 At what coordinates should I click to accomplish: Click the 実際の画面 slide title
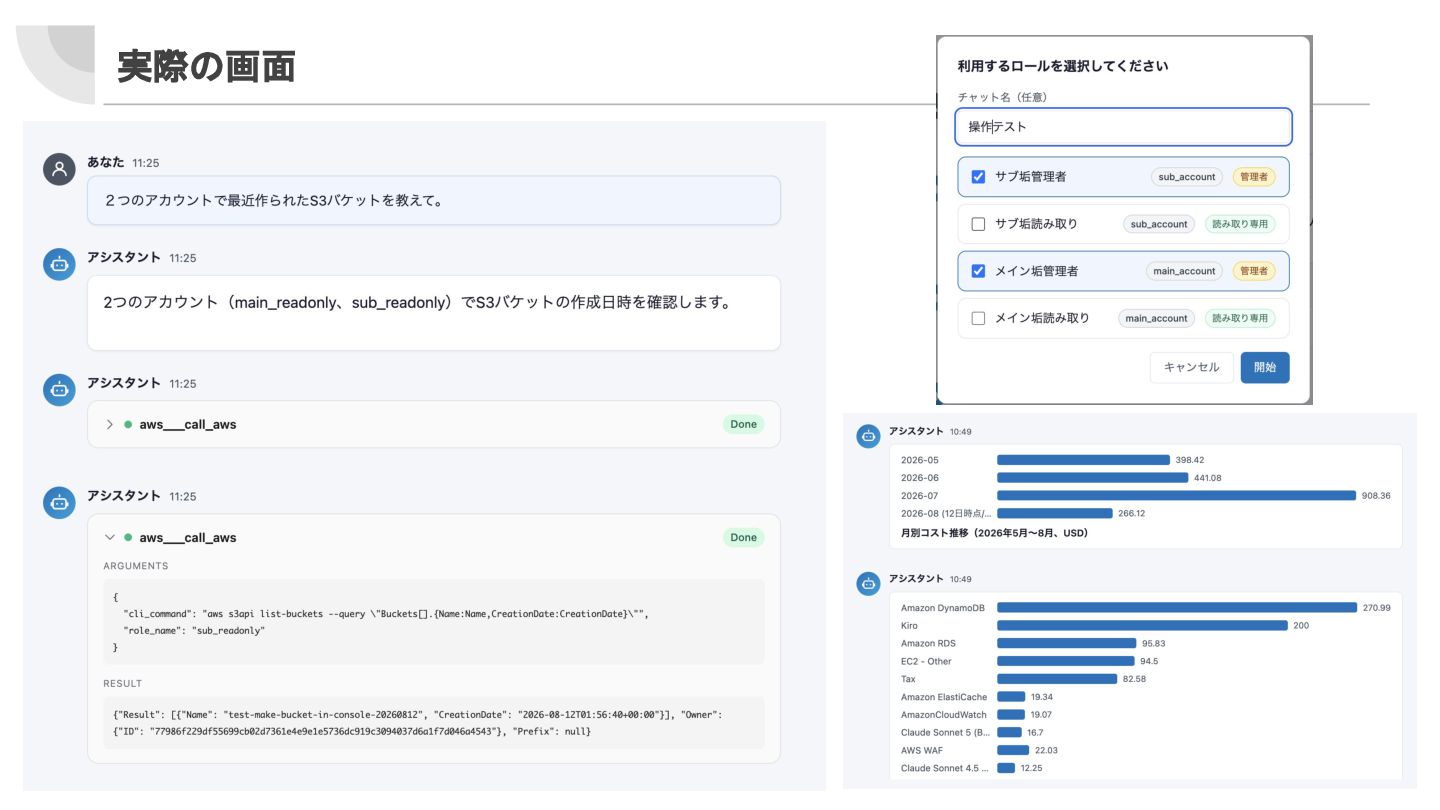click(x=206, y=66)
